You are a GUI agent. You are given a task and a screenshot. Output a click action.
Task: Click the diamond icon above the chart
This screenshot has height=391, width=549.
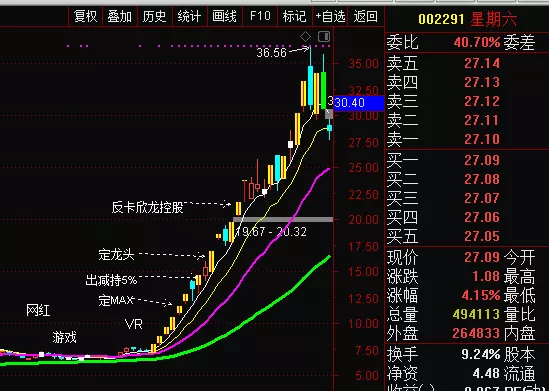click(306, 36)
